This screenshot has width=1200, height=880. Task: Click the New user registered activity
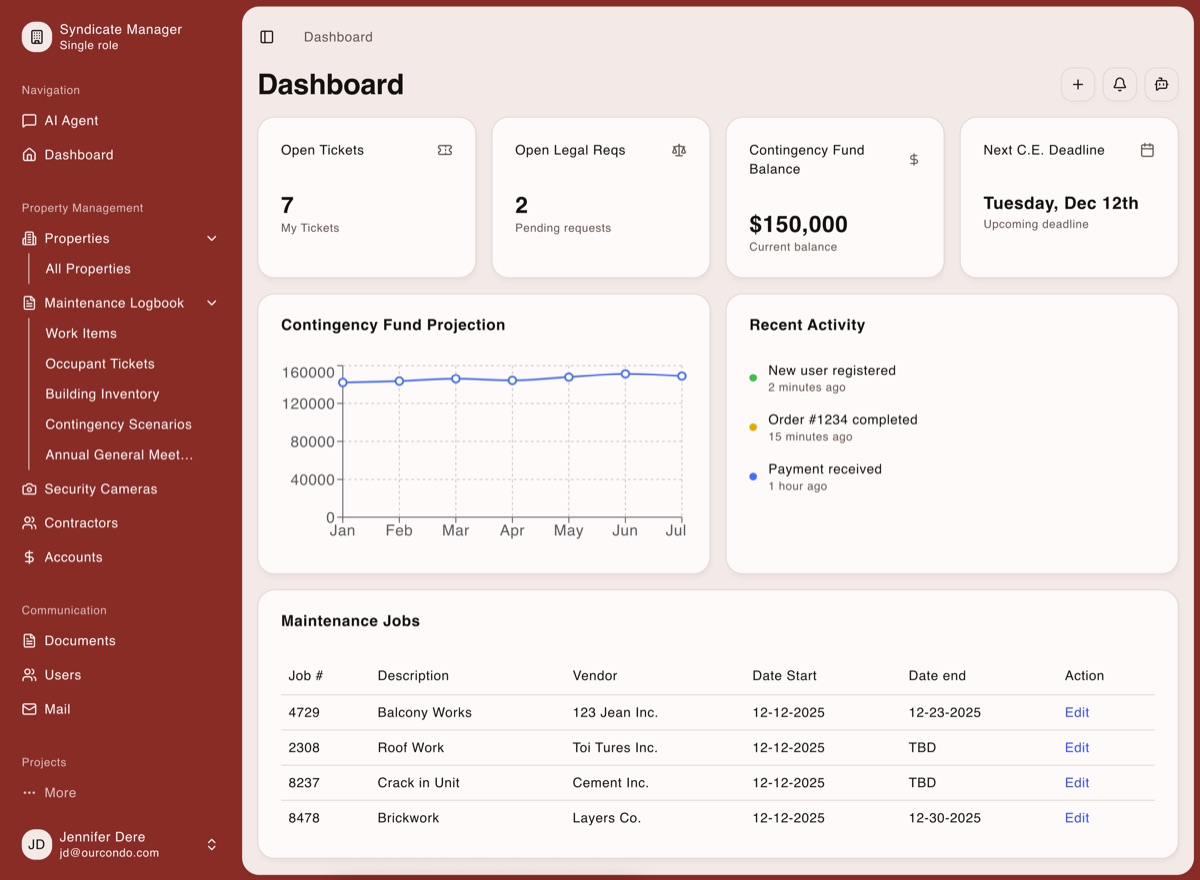pos(832,371)
